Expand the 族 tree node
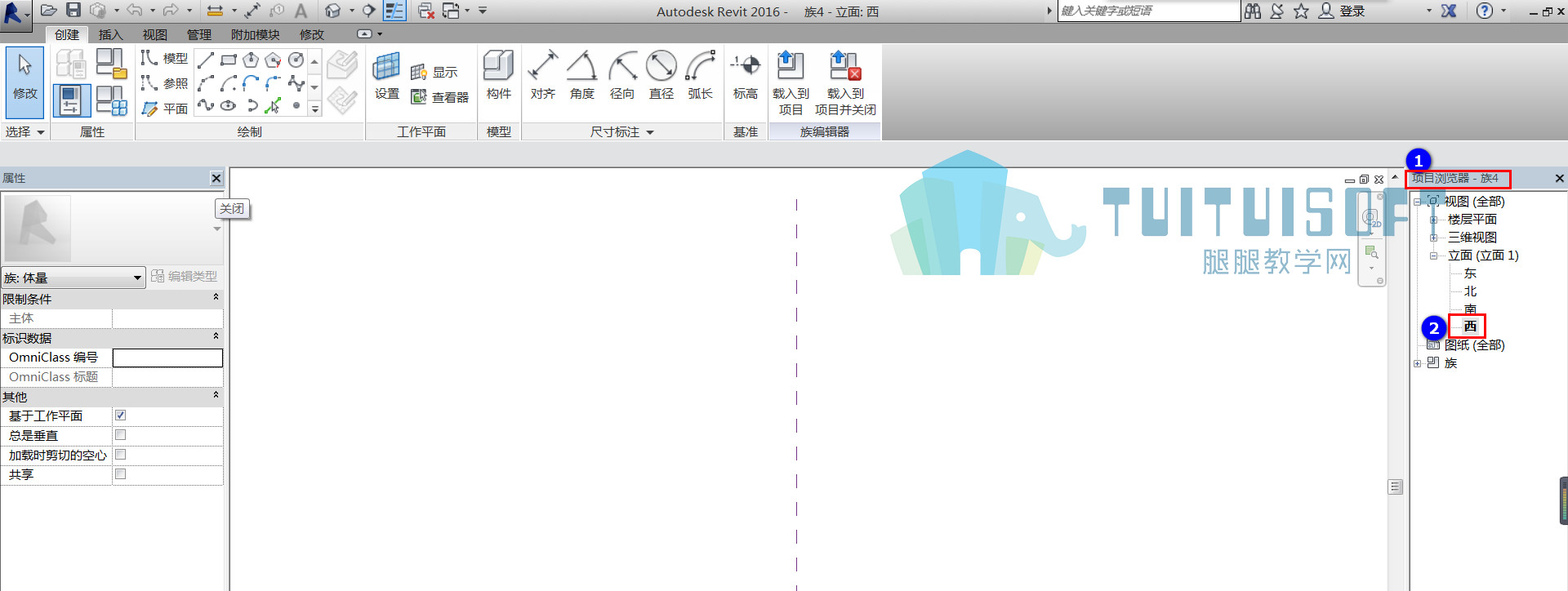 1417,363
